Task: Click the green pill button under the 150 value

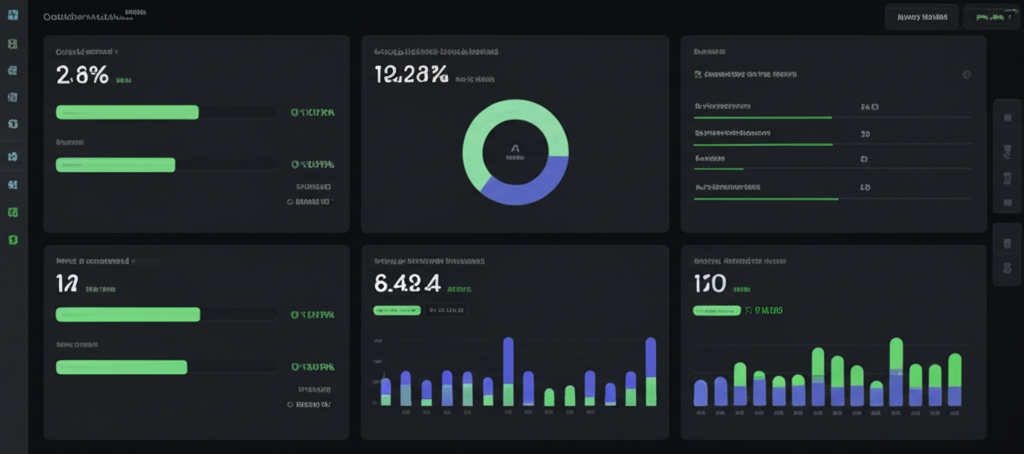Action: [716, 310]
